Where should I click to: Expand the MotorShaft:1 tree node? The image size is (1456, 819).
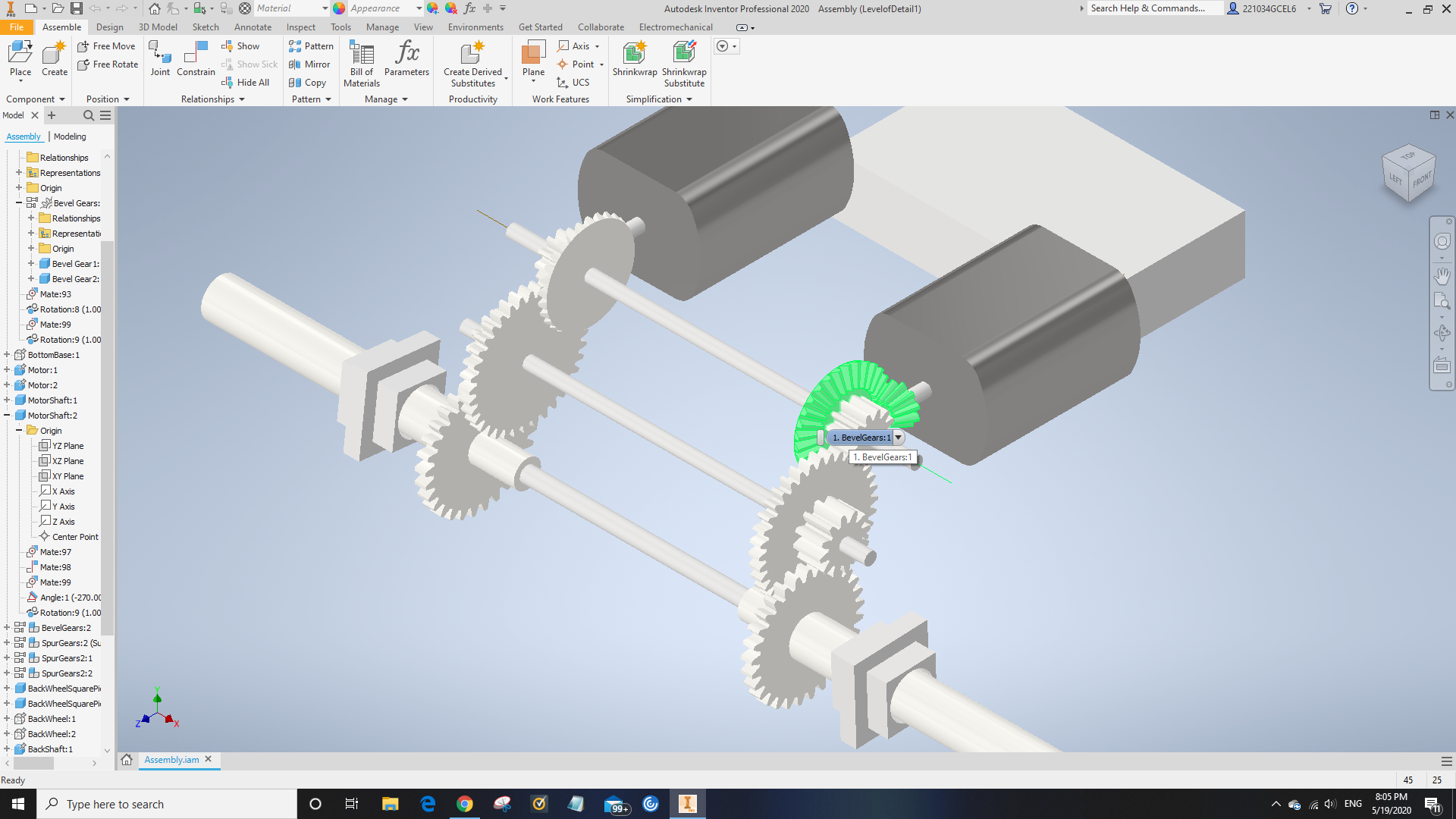coord(8,400)
